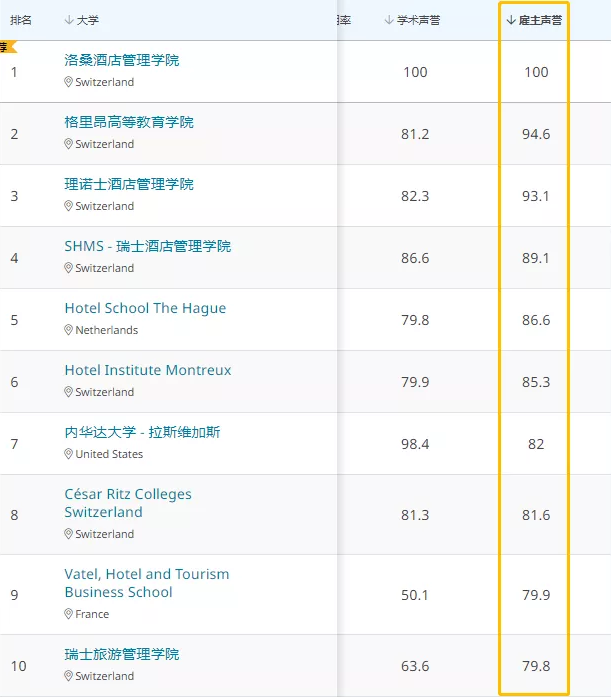Sort by 大学 column header

(82, 20)
